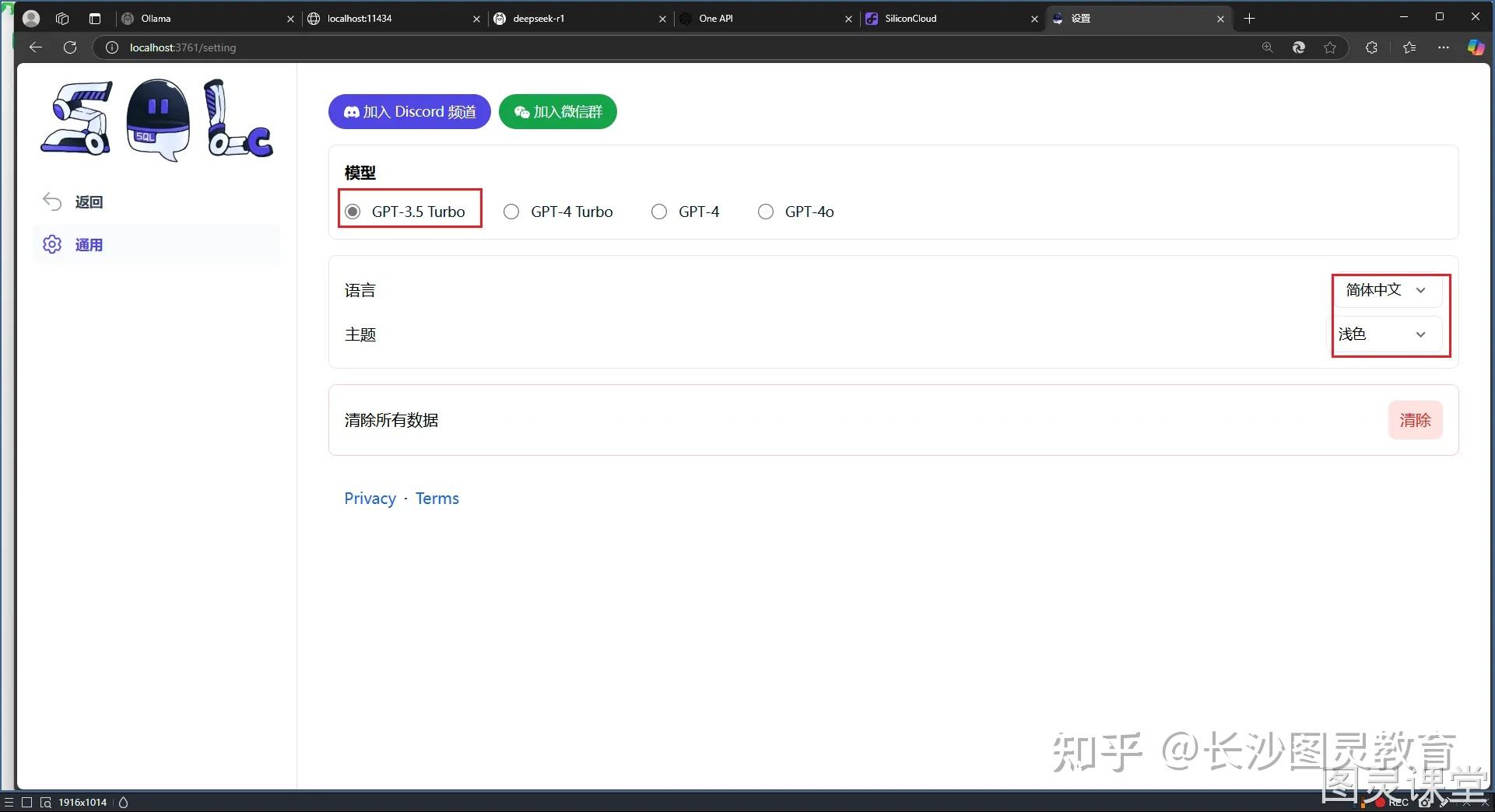The width and height of the screenshot is (1495, 812).
Task: Open the browser more options menu
Action: 1444,47
